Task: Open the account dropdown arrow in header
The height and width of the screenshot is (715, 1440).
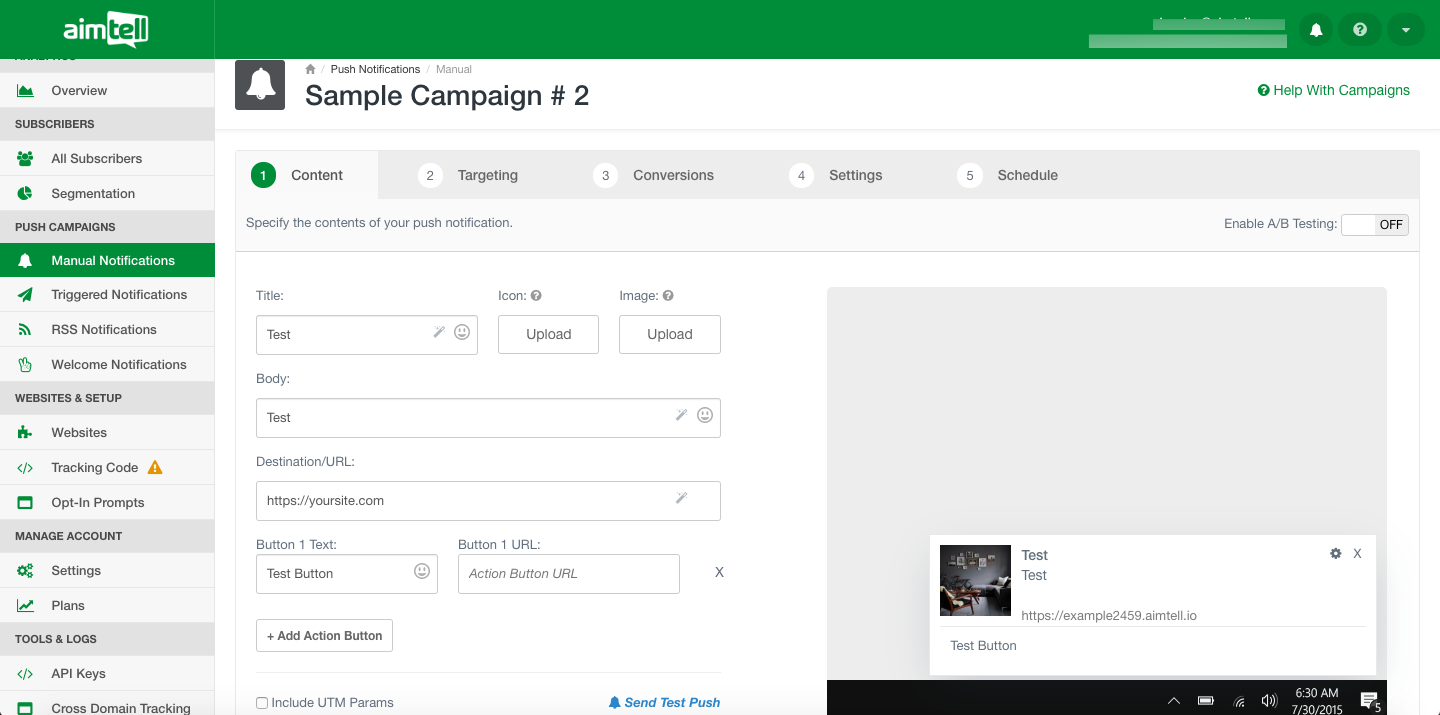Action: click(1405, 30)
